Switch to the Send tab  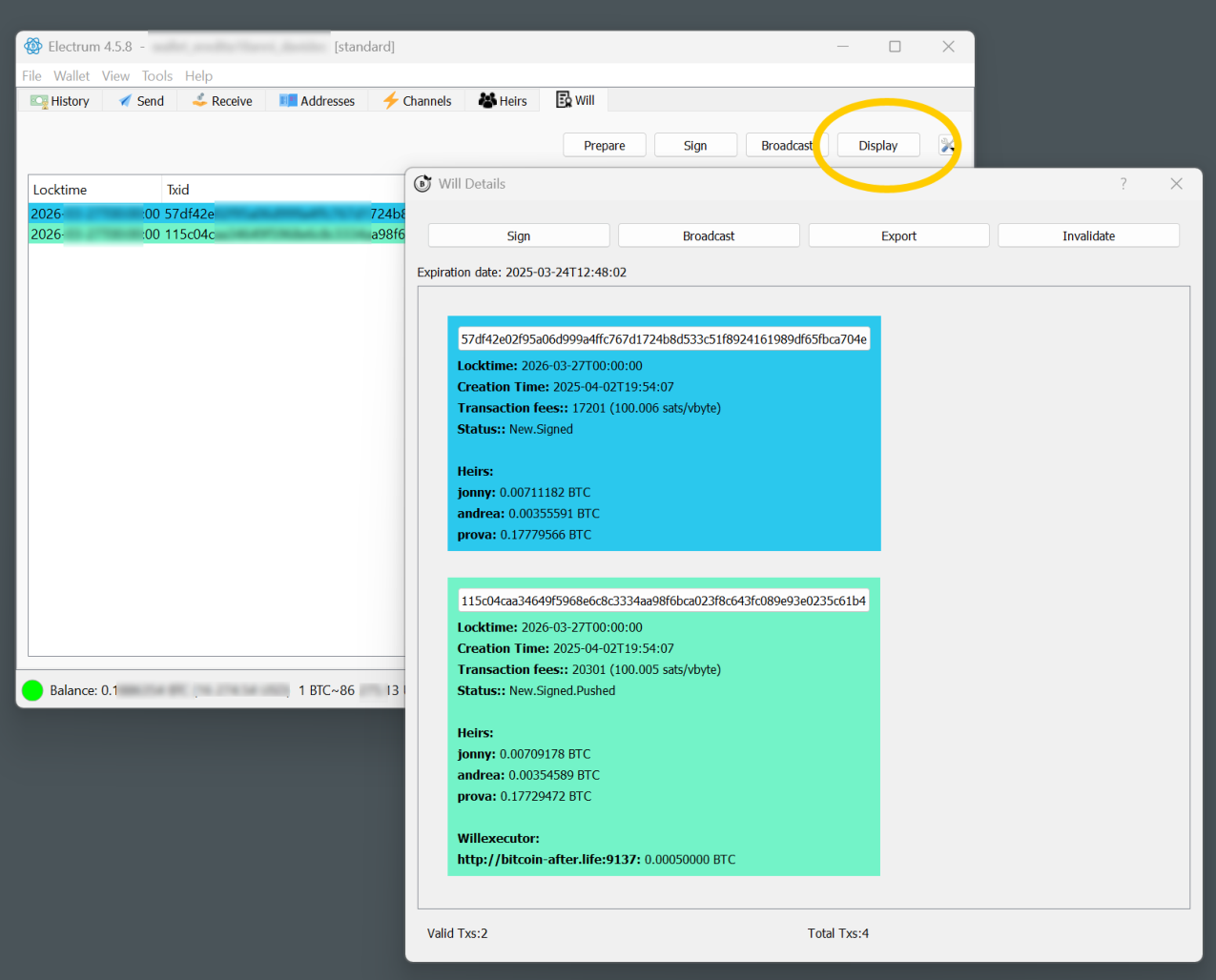pyautogui.click(x=140, y=100)
